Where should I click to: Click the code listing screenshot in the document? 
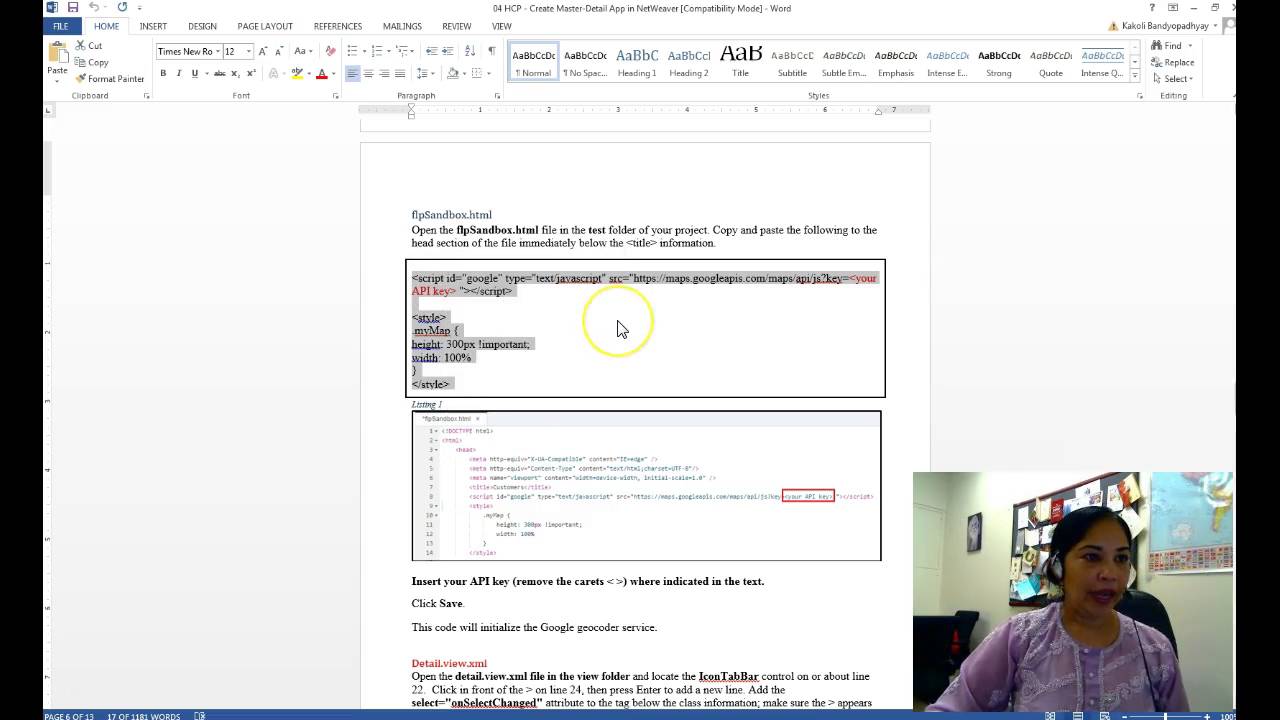pos(646,485)
